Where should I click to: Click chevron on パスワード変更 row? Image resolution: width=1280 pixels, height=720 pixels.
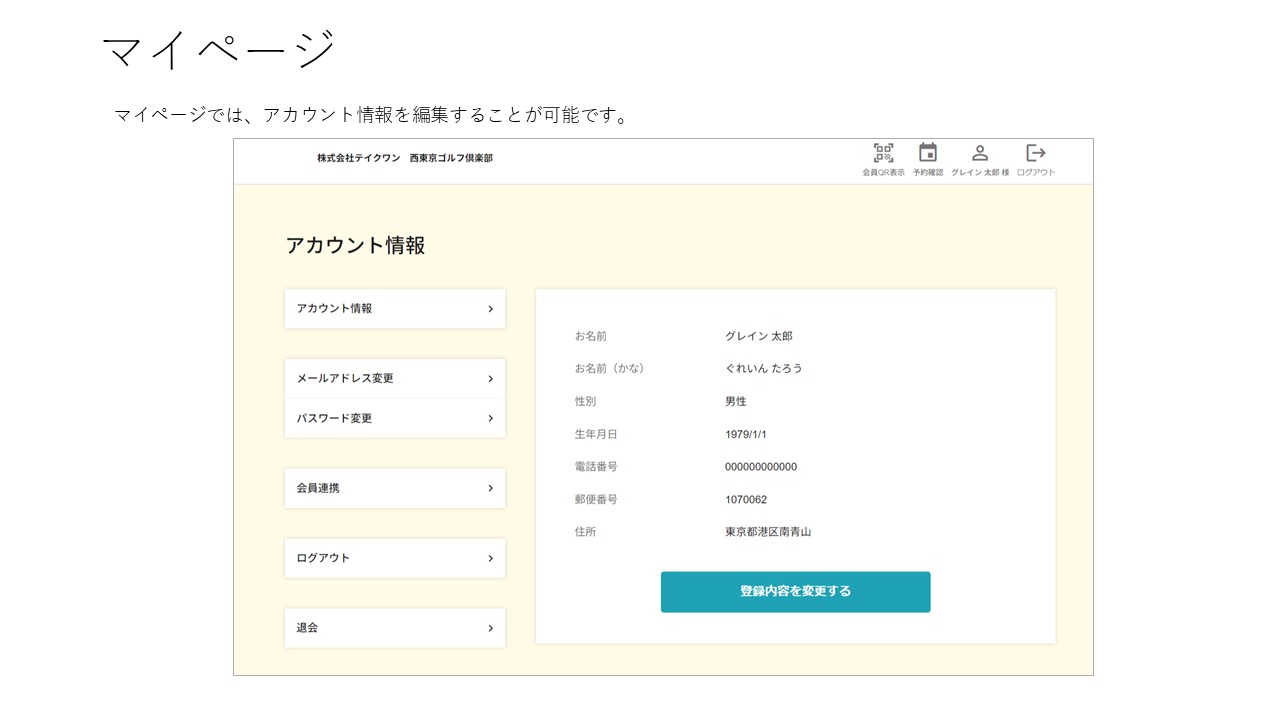[490, 418]
